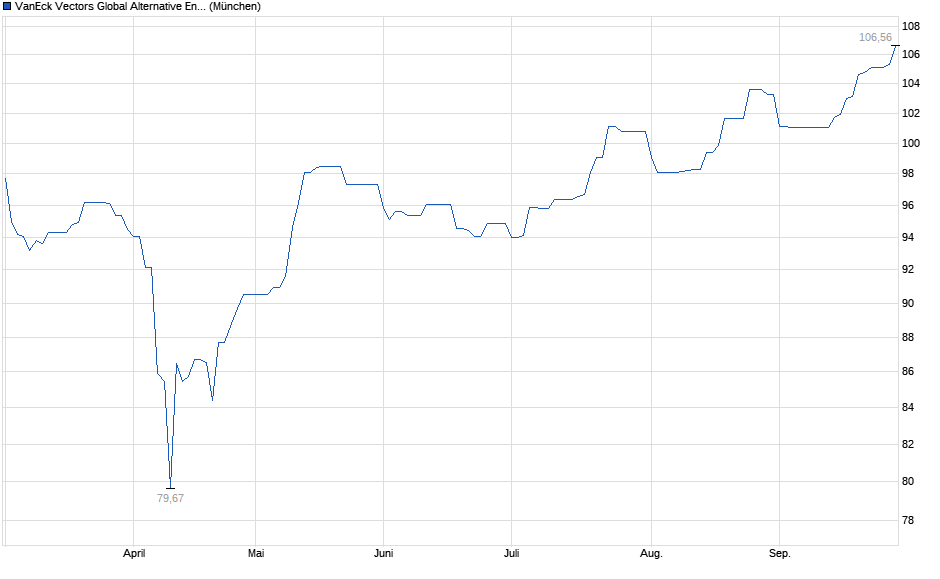The height and width of the screenshot is (579, 940).
Task: Click the low value label 79,67
Action: tap(170, 498)
